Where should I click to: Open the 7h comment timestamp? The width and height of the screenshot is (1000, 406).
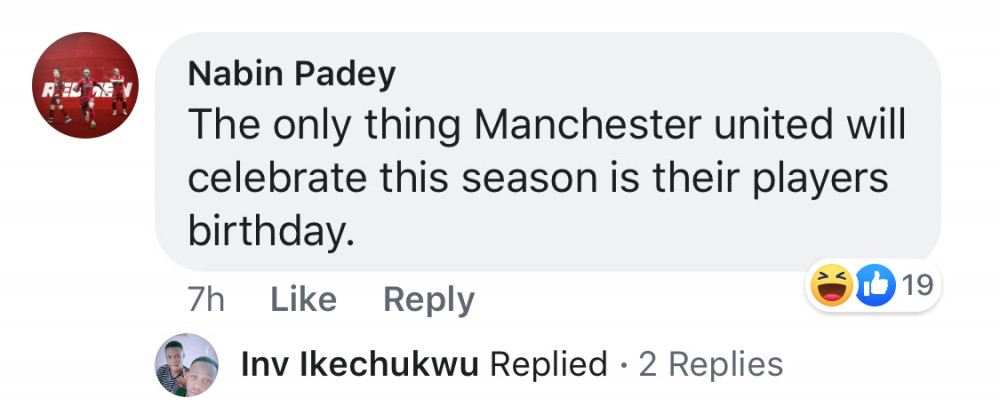click(205, 299)
